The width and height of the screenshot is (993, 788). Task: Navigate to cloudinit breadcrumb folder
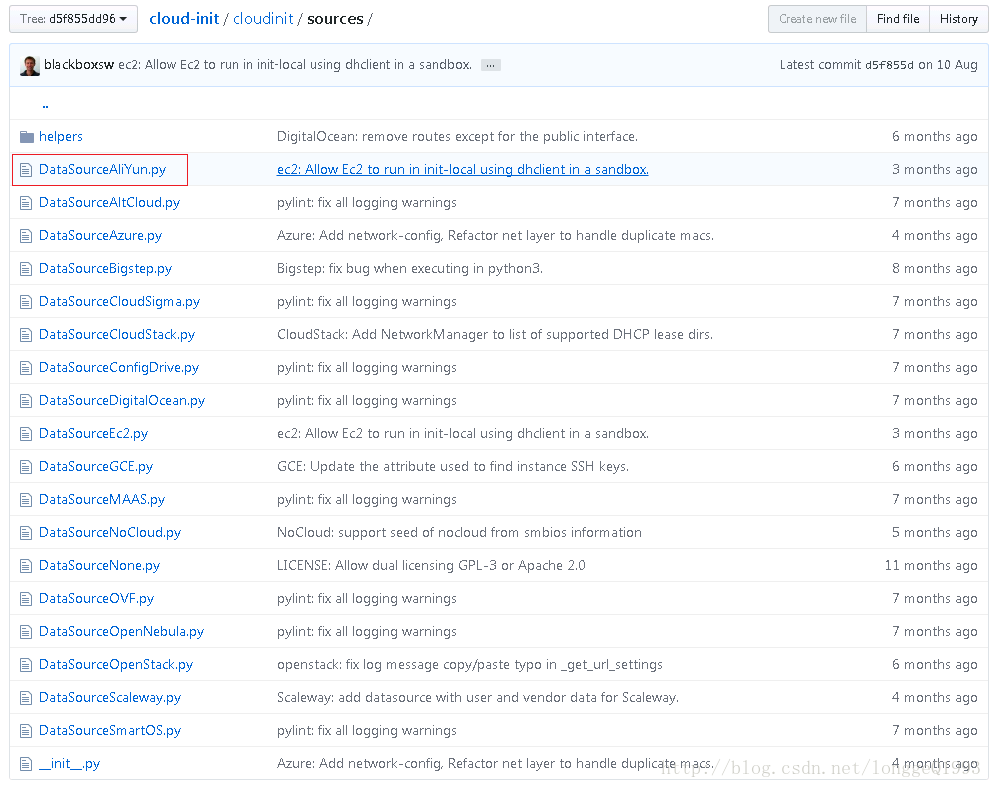click(263, 19)
